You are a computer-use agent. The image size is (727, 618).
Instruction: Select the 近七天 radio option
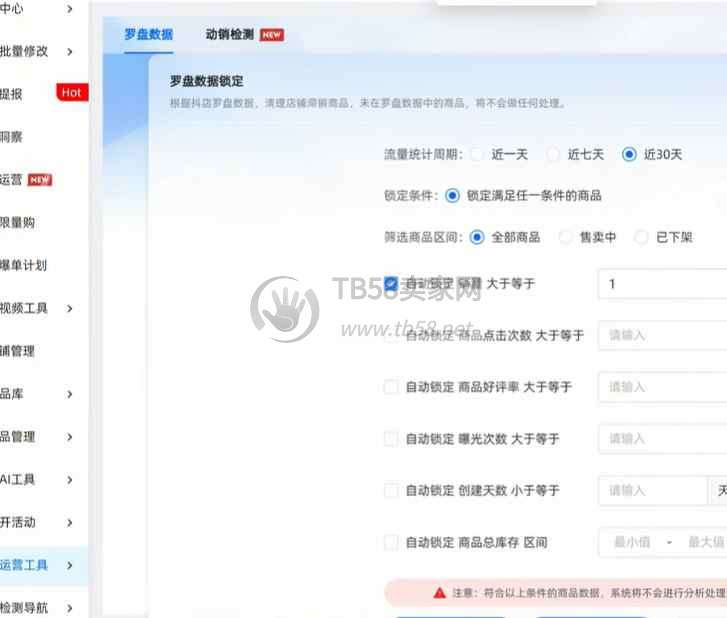pyautogui.click(x=553, y=154)
